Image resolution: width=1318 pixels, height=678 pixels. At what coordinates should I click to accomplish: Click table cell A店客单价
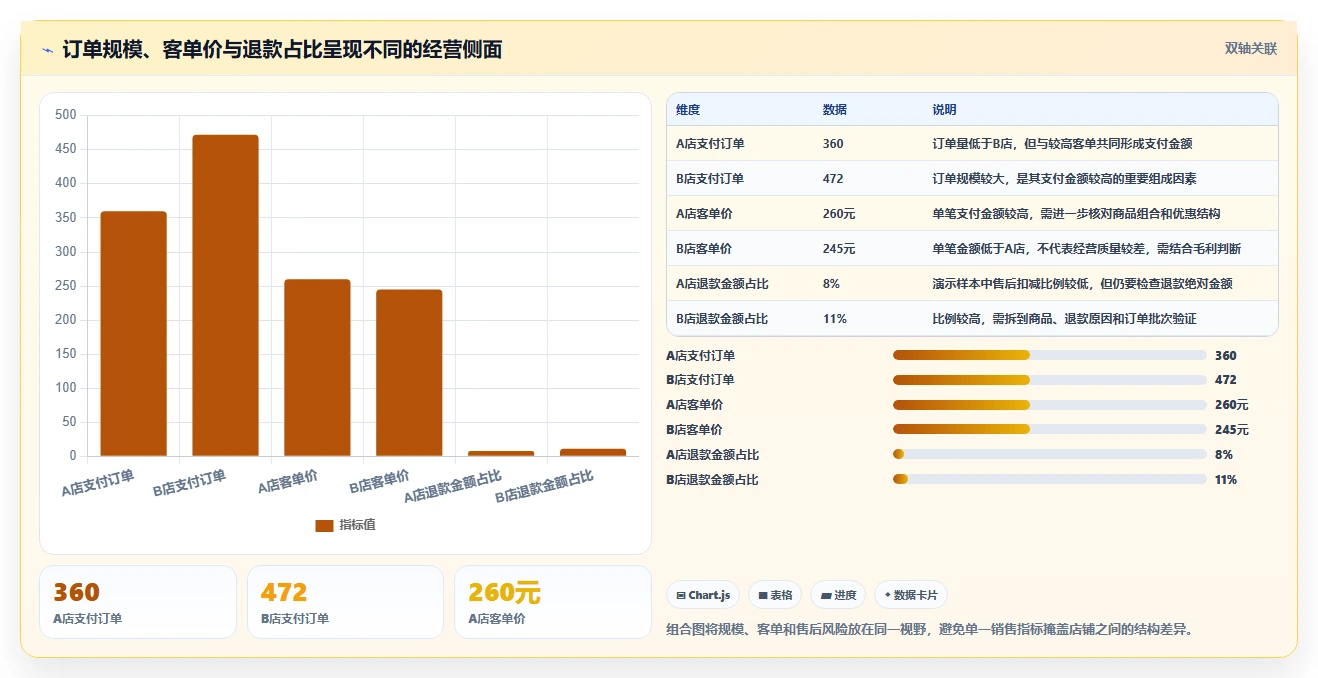coord(704,214)
